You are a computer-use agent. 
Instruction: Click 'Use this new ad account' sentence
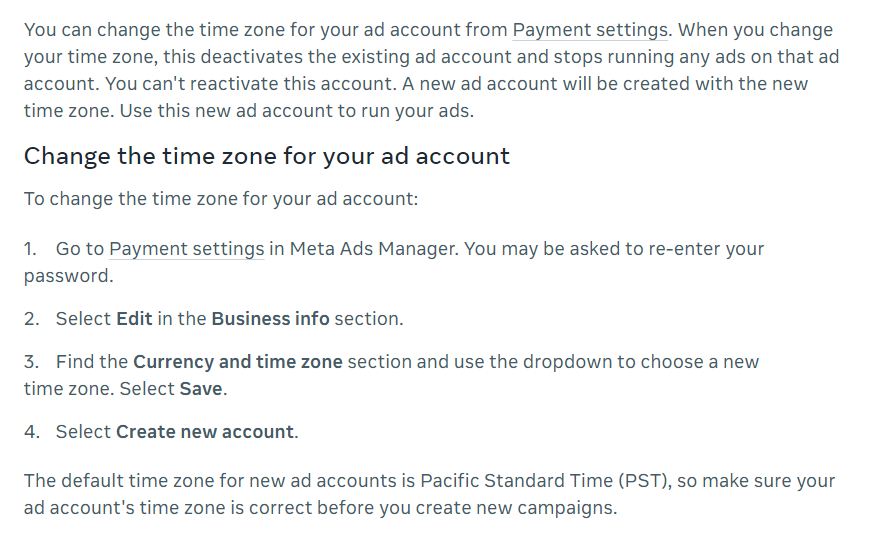coord(297,111)
